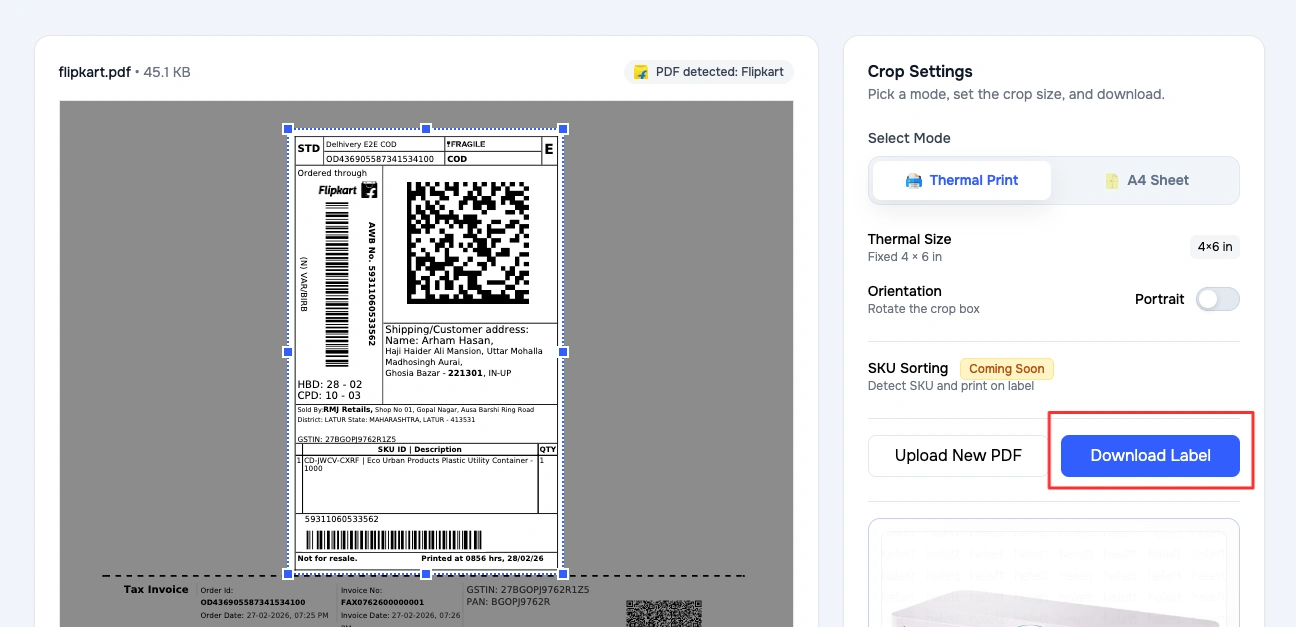Click the 'Pick a mode, set the crop size' subtitle
This screenshot has height=627, width=1296.
point(1016,94)
